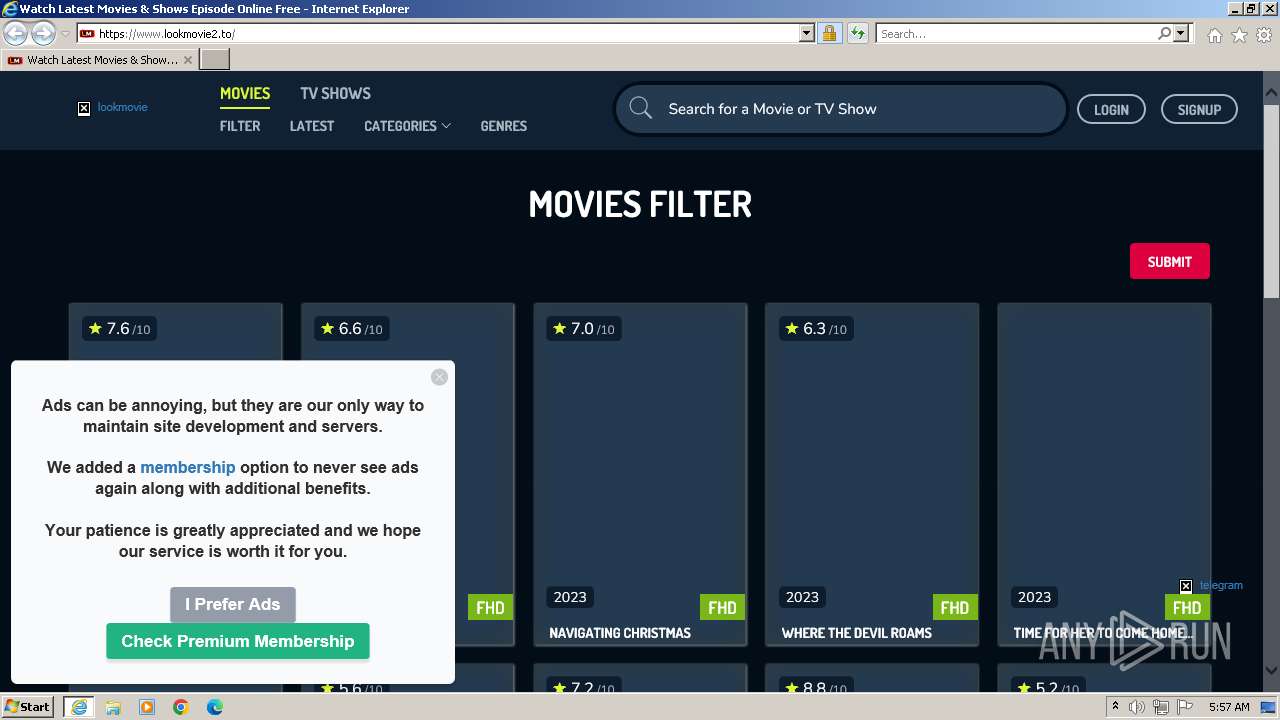Open the Windows Start menu

point(28,707)
